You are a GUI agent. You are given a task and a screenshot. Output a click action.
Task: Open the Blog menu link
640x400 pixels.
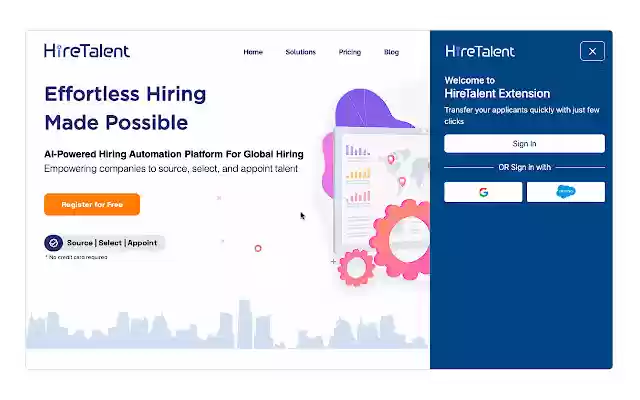391,52
